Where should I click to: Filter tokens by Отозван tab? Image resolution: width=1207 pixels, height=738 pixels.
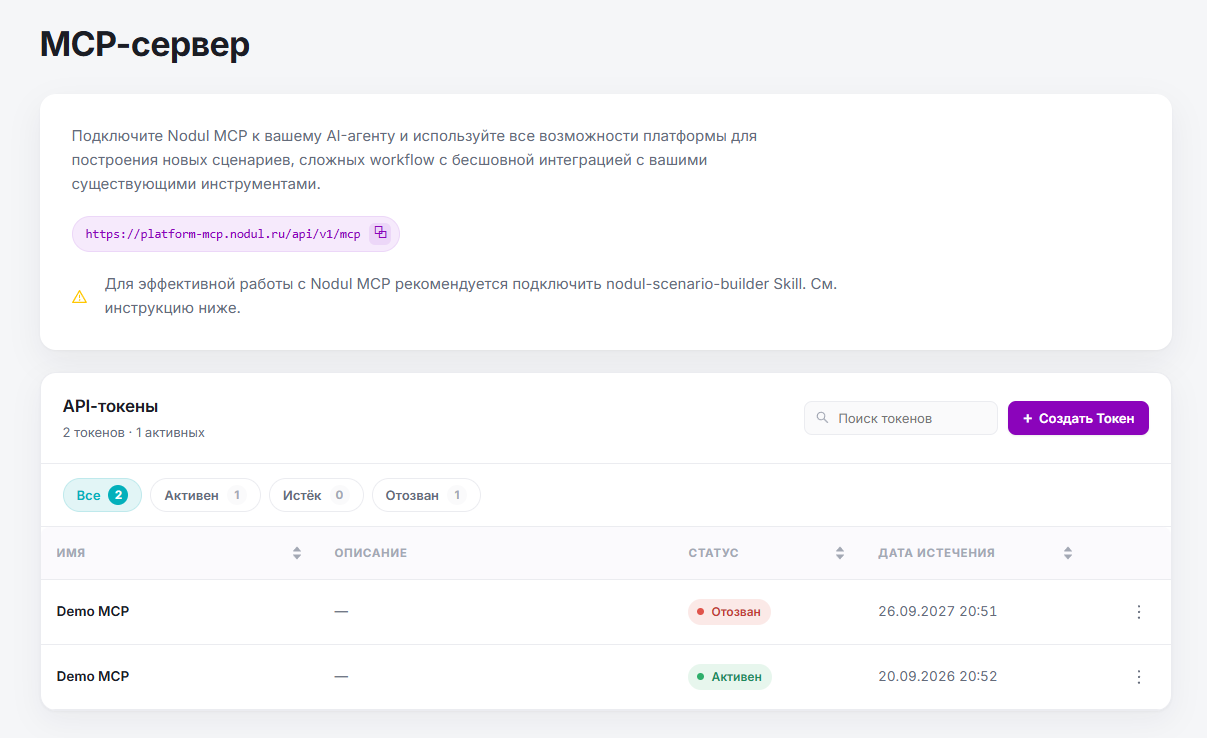pos(426,495)
